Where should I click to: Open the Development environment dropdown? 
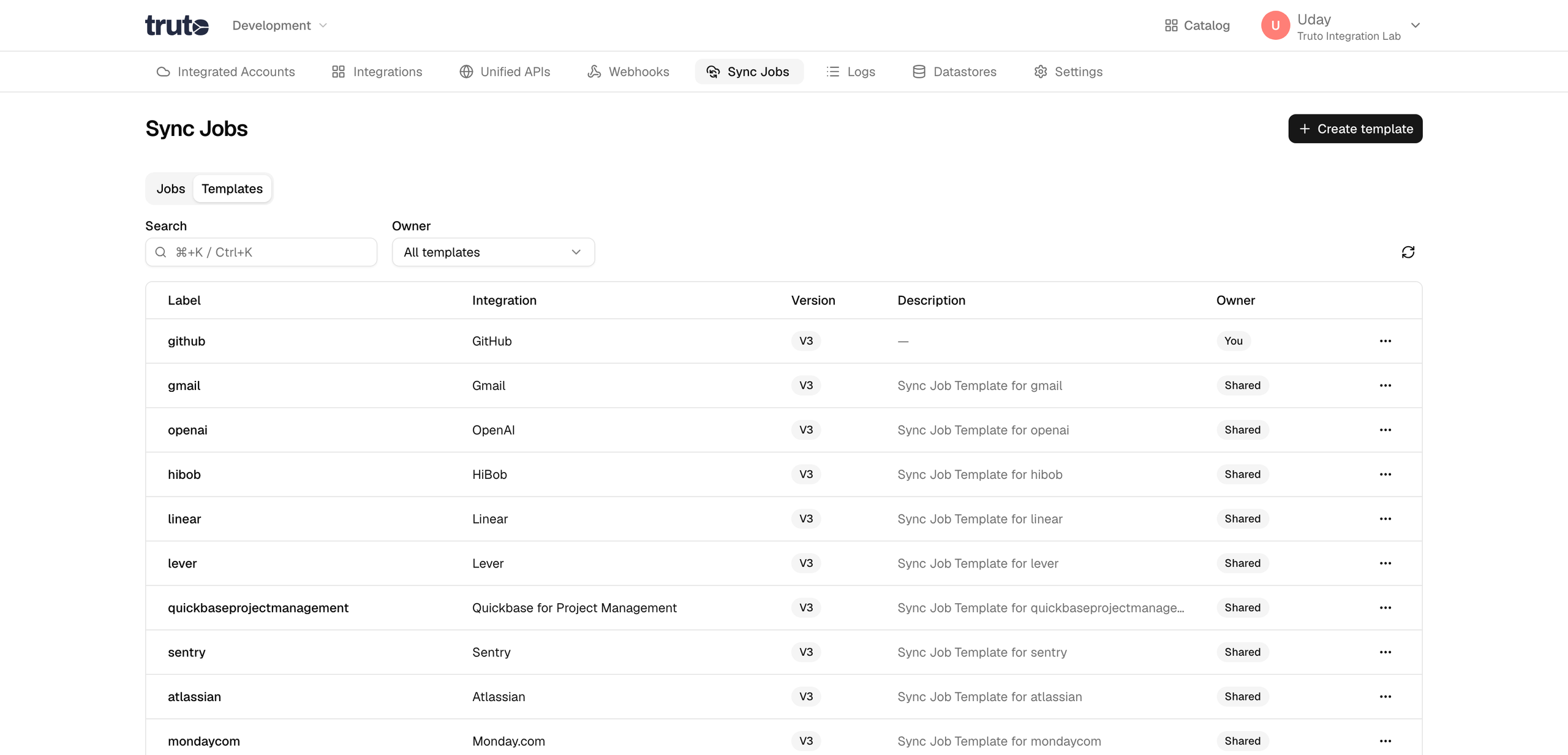280,26
